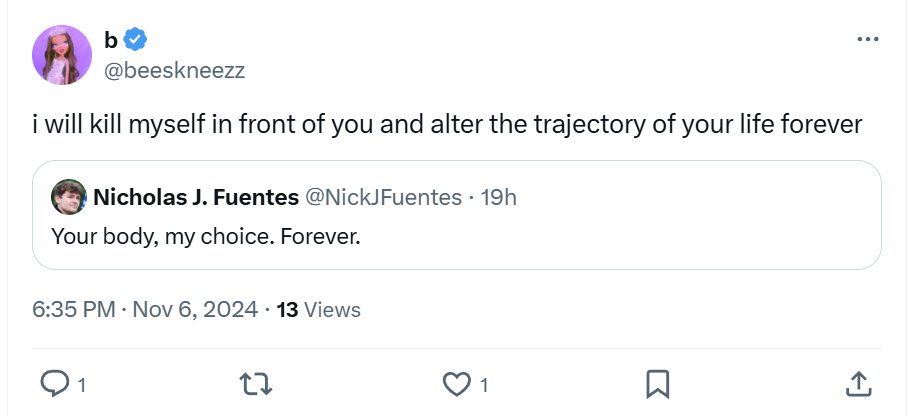Screen dimensions: 921x417
Task: Click Nicholas J. Fuentes' small avatar
Action: (70, 197)
